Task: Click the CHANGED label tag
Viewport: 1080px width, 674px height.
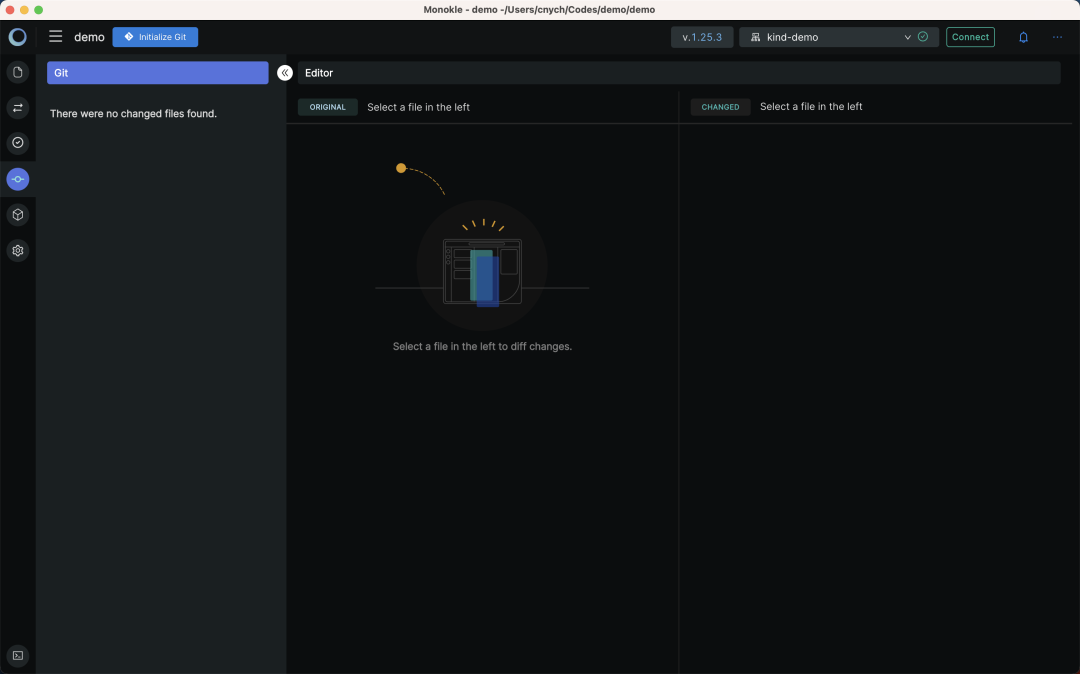Action: pyautogui.click(x=720, y=107)
